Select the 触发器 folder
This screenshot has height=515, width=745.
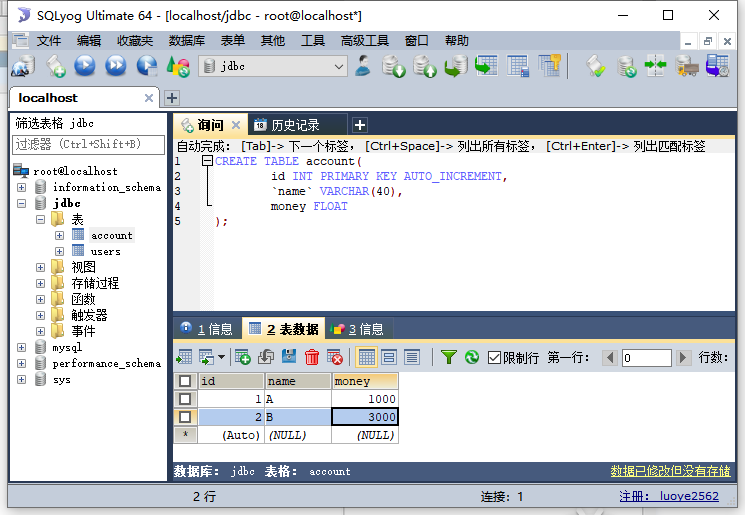(x=89, y=315)
